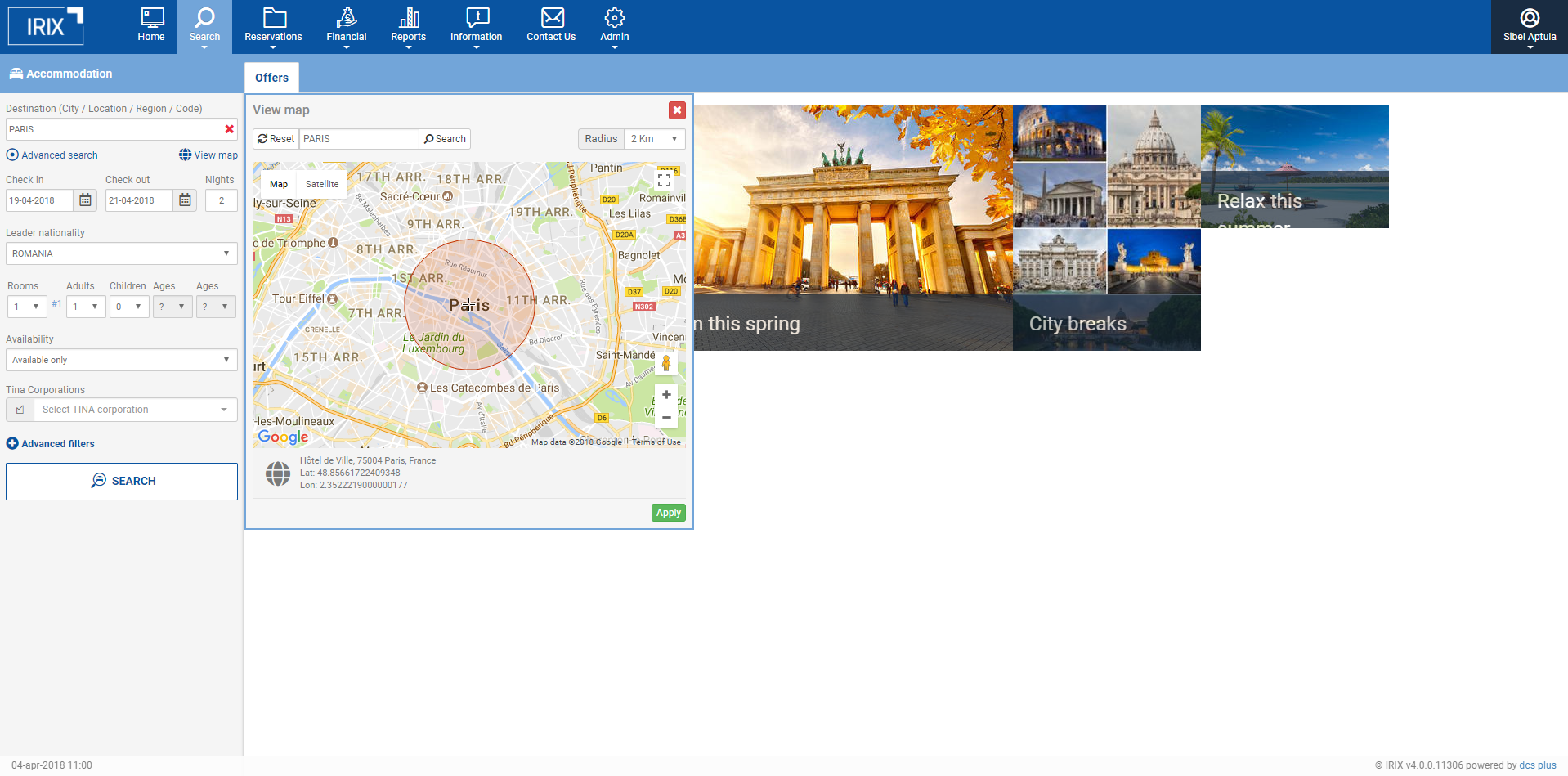Click the Street View pegman icon
This screenshot has height=776, width=1568.
click(666, 363)
